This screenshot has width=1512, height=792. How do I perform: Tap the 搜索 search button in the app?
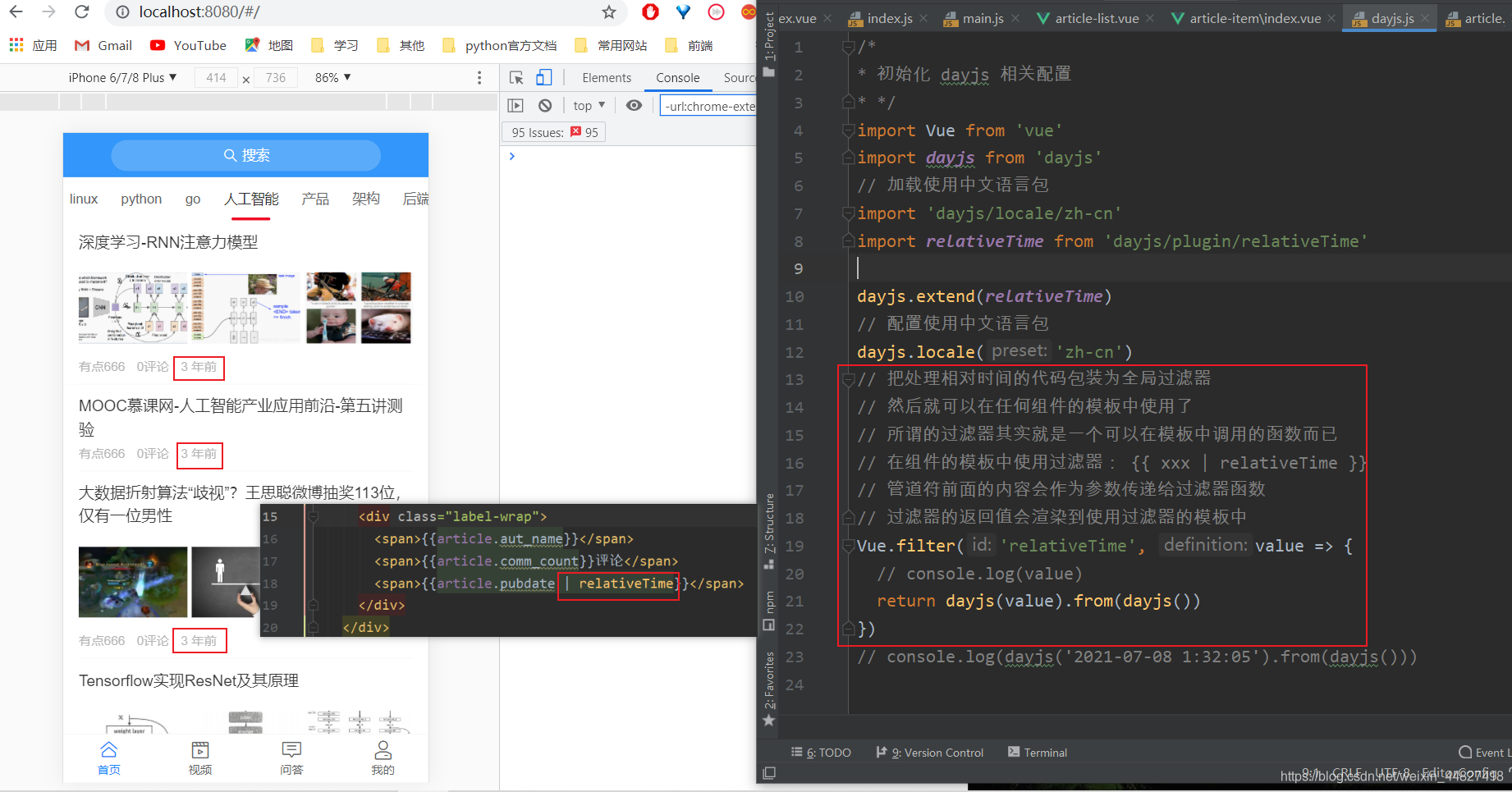point(246,155)
